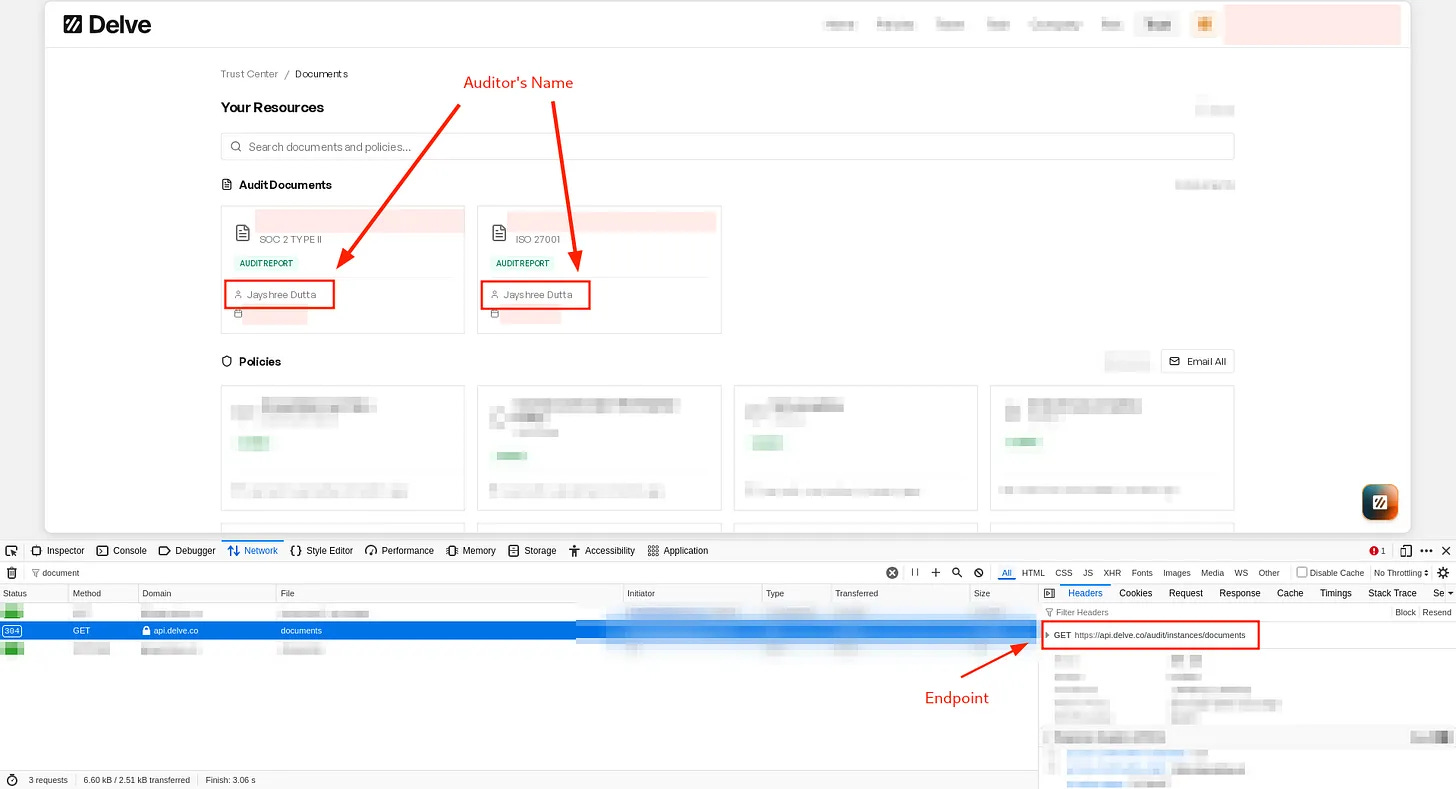1456x789 pixels.
Task: Sort by the Method column header
Action: coord(103,593)
